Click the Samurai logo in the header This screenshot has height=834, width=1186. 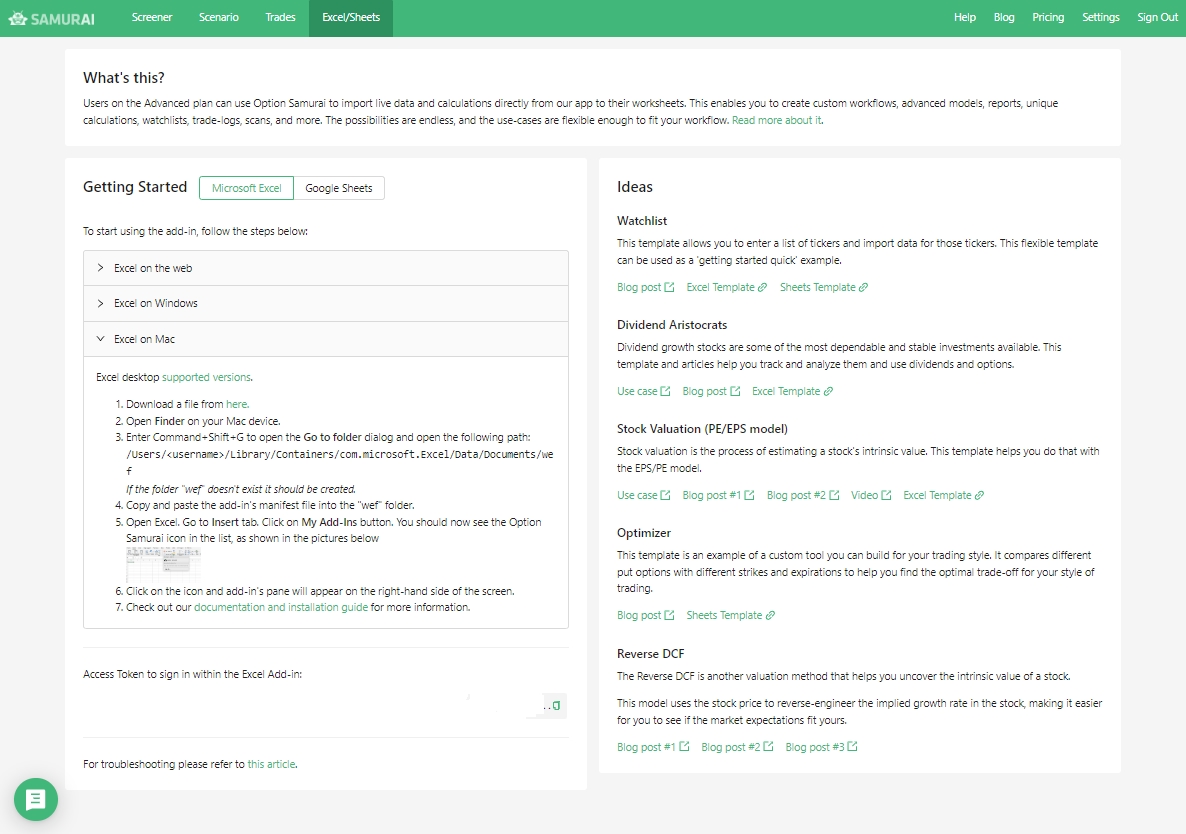tap(51, 18)
